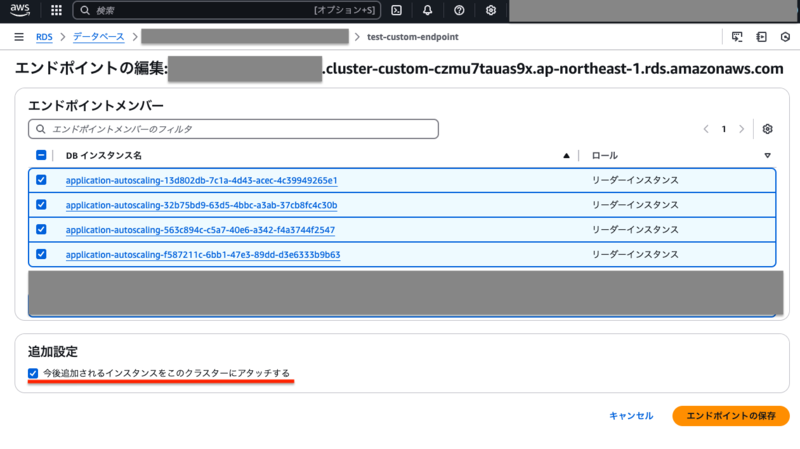Image resolution: width=800 pixels, height=449 pixels.
Task: Open the notifications bell
Action: 428,10
